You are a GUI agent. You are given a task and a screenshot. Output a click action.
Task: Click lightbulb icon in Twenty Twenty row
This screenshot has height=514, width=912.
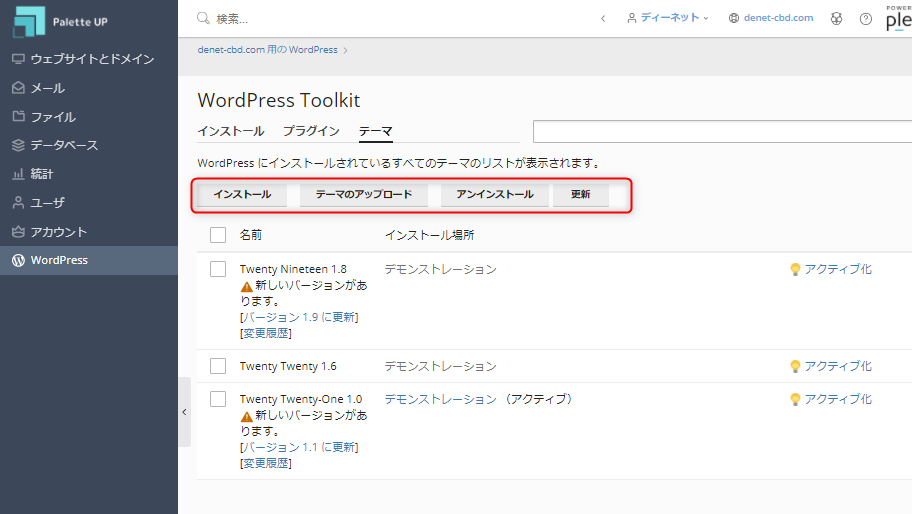point(795,366)
